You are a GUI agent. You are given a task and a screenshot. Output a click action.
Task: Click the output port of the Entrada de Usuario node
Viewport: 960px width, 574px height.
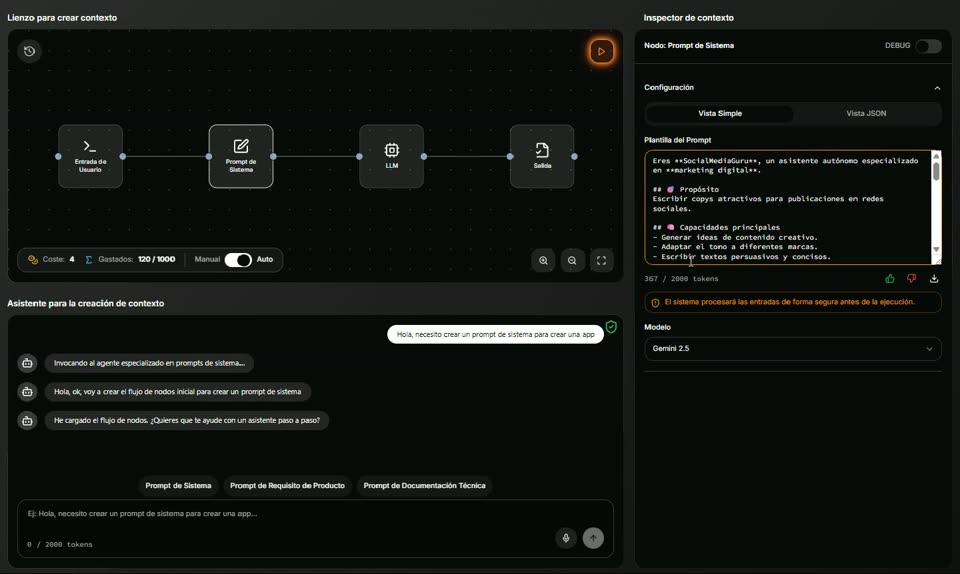122,157
